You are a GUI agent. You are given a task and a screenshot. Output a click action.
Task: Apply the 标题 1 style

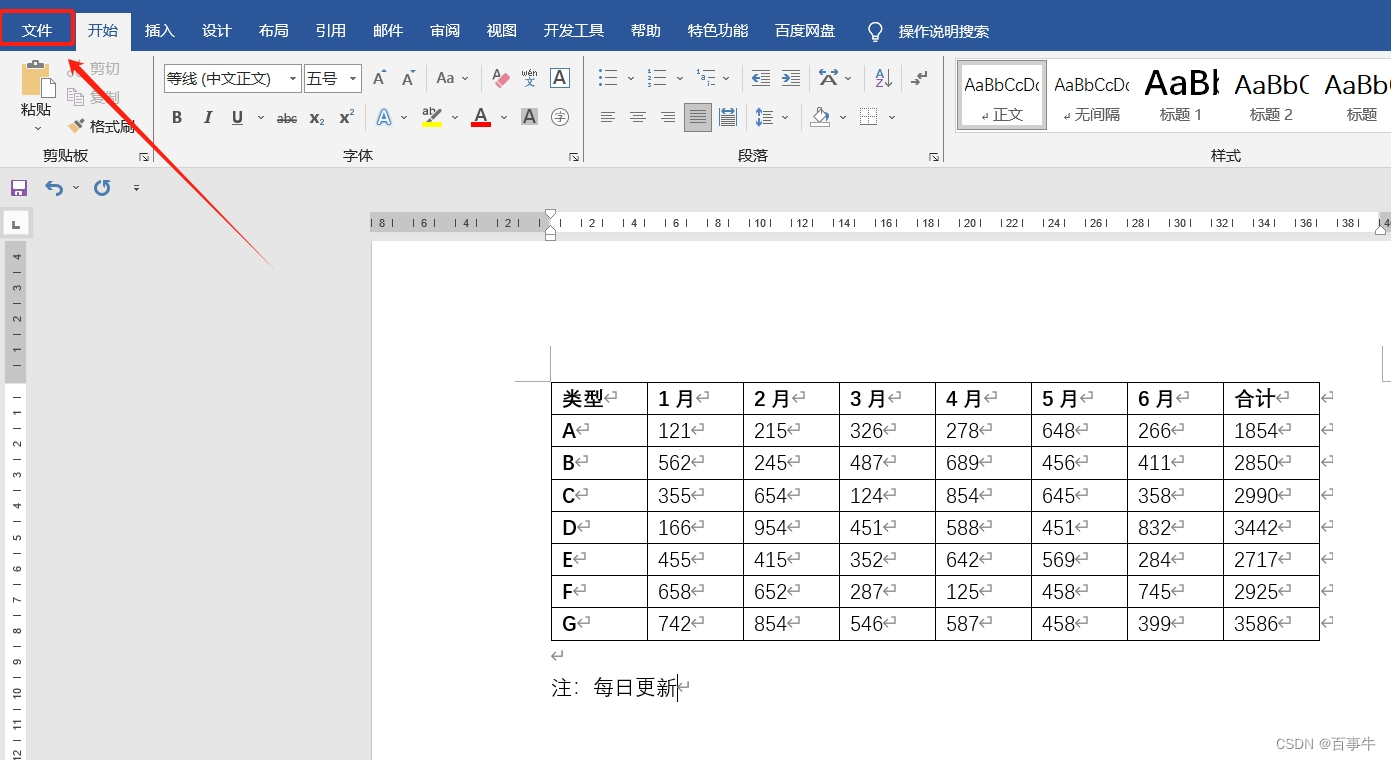1181,95
